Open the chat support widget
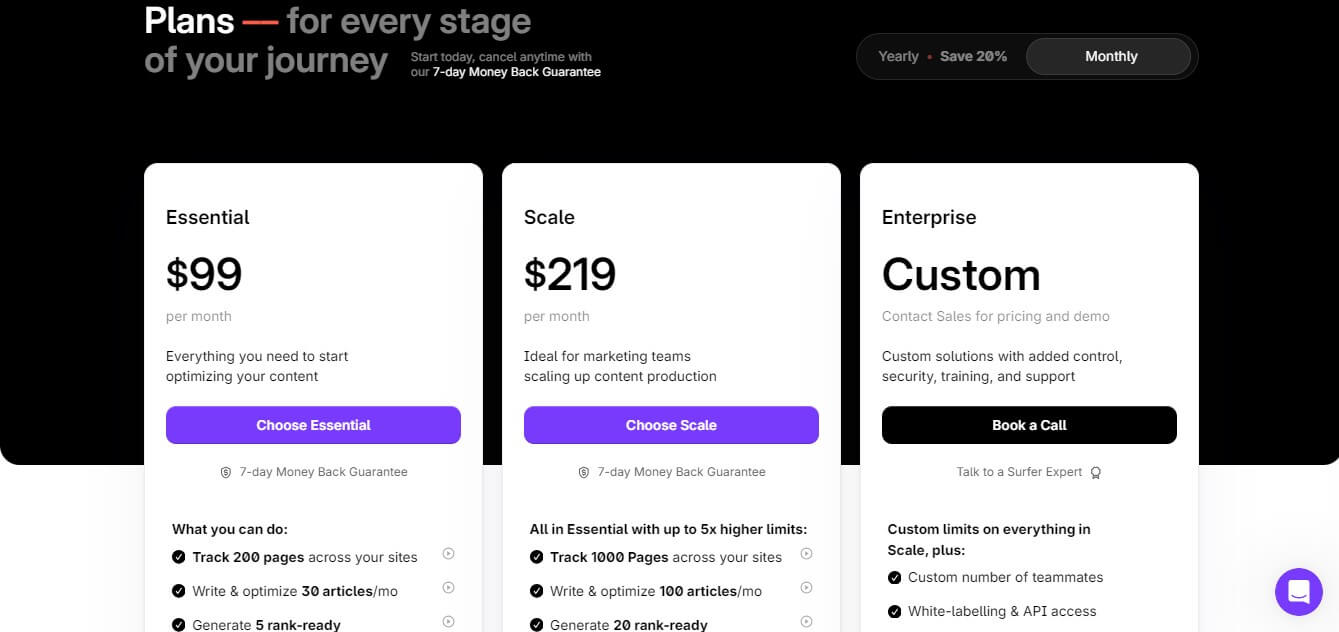 click(1298, 592)
